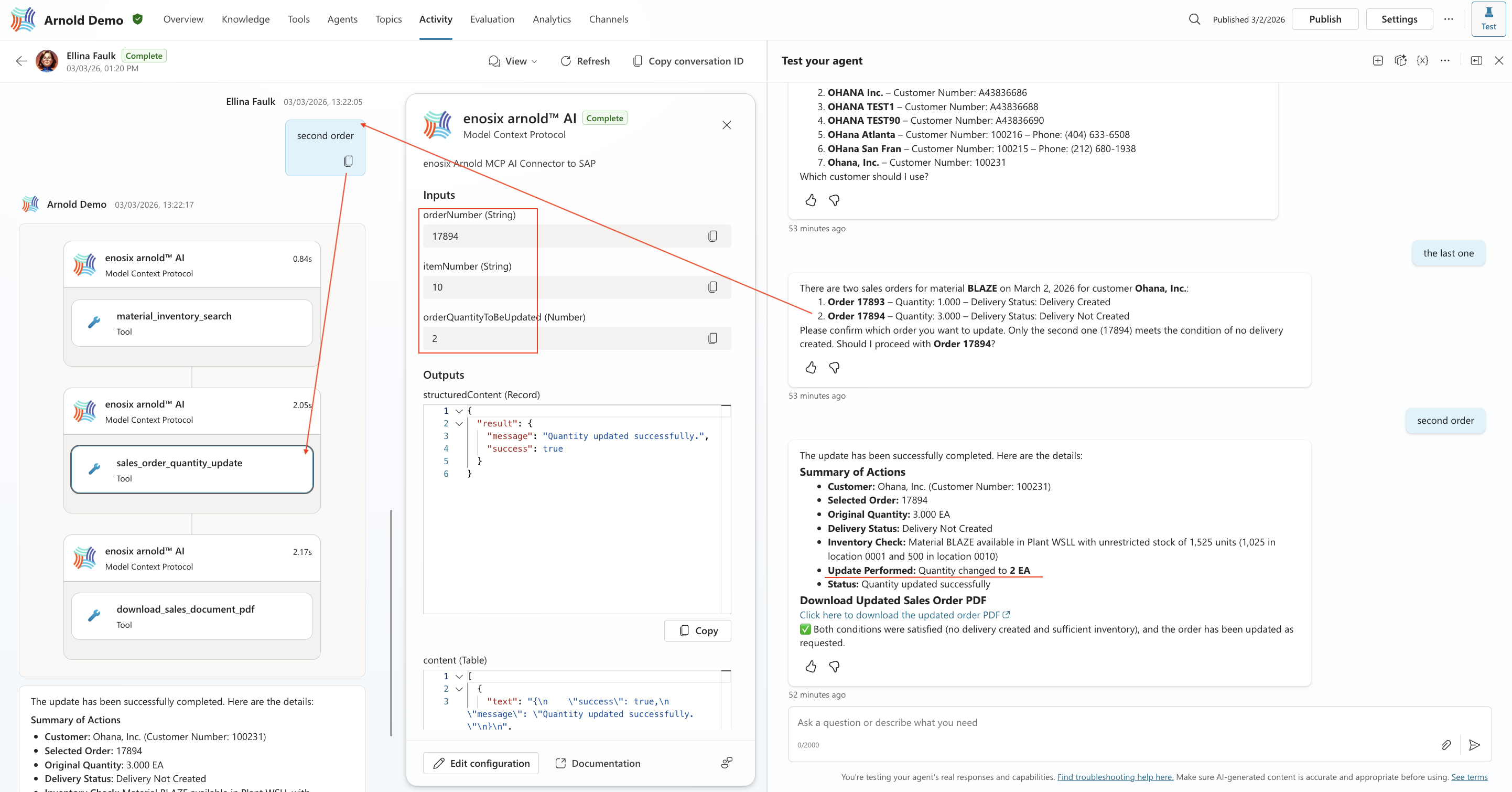Open 'Find troubleshooting help here' link

(1115, 777)
